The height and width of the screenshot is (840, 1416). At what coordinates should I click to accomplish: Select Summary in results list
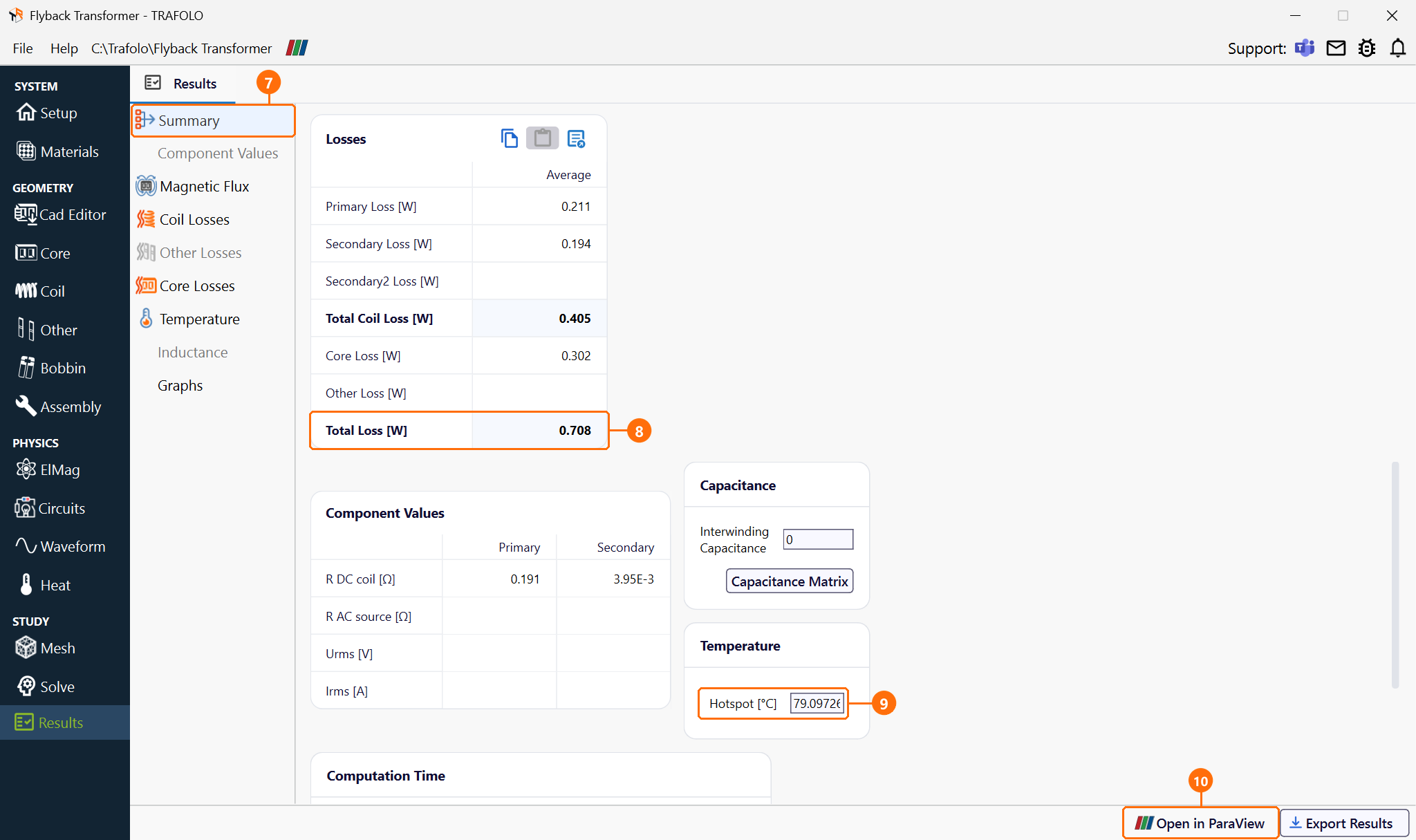pos(213,120)
